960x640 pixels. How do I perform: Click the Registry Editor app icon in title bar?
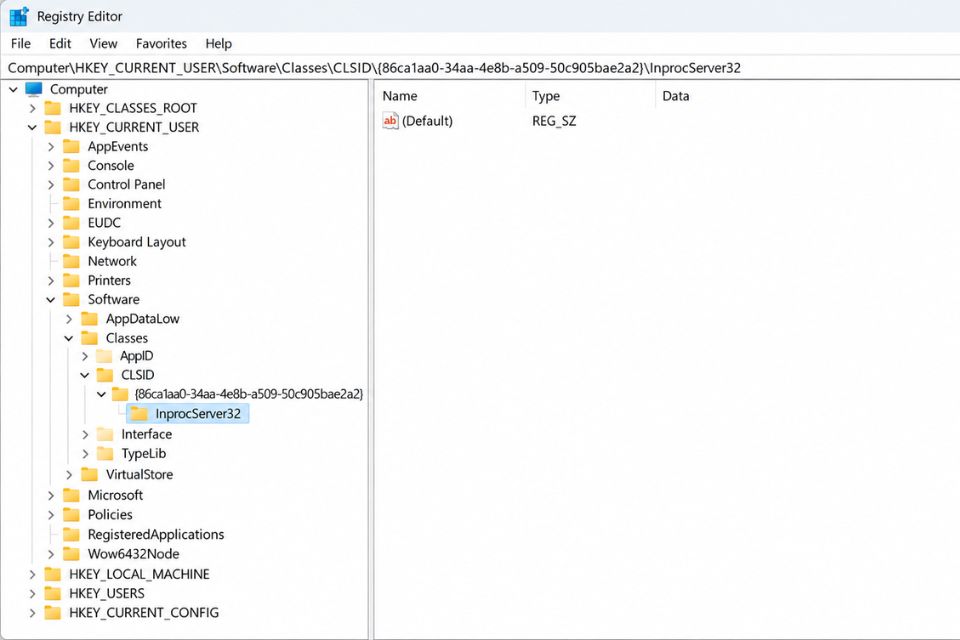pos(18,17)
